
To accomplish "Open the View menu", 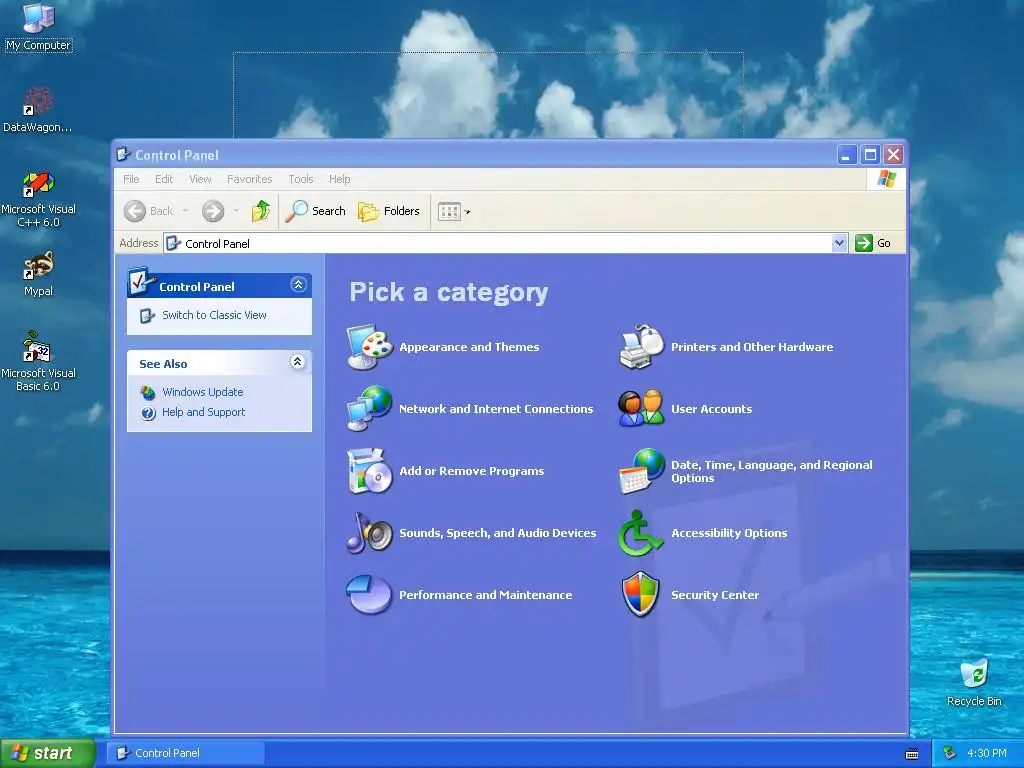I will tap(200, 179).
